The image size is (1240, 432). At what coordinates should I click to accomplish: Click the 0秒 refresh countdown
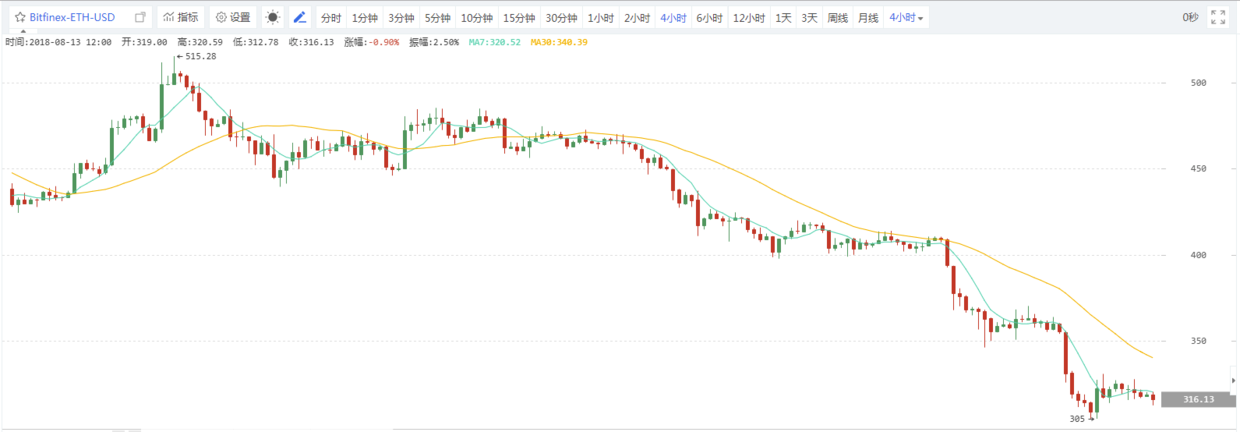(1190, 17)
